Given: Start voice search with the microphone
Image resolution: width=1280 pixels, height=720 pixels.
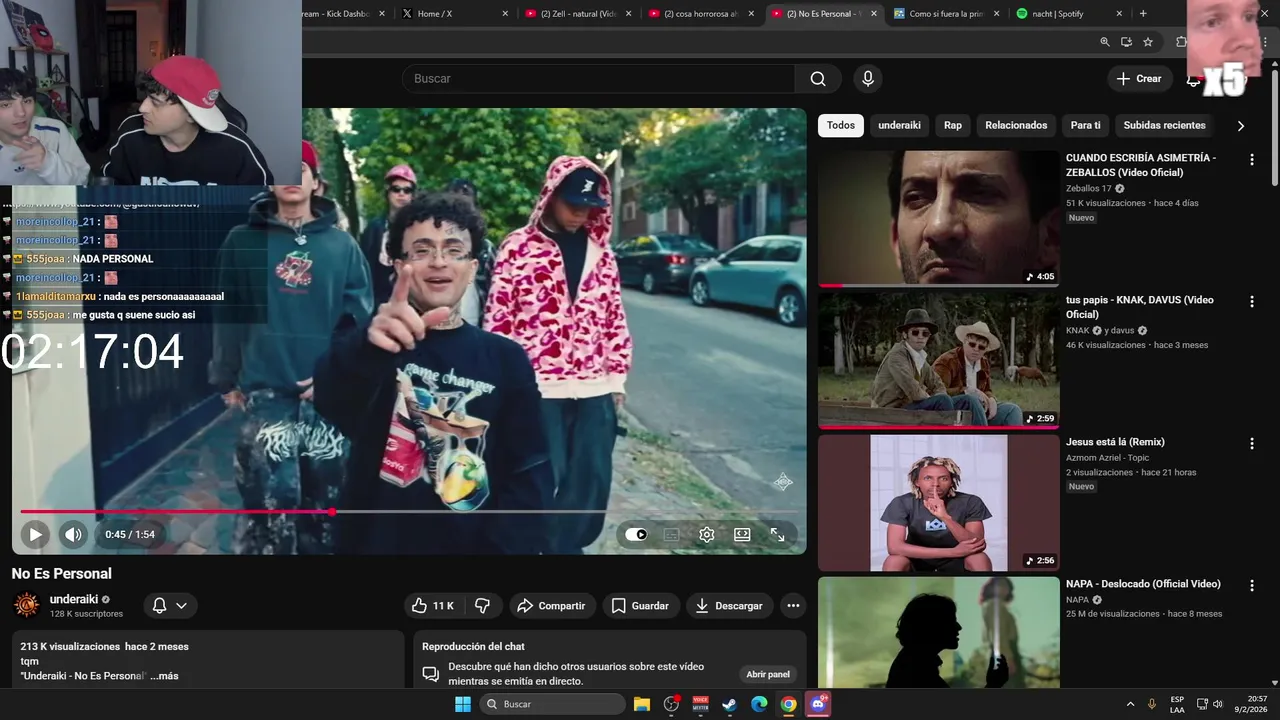Looking at the screenshot, I should coord(868,79).
